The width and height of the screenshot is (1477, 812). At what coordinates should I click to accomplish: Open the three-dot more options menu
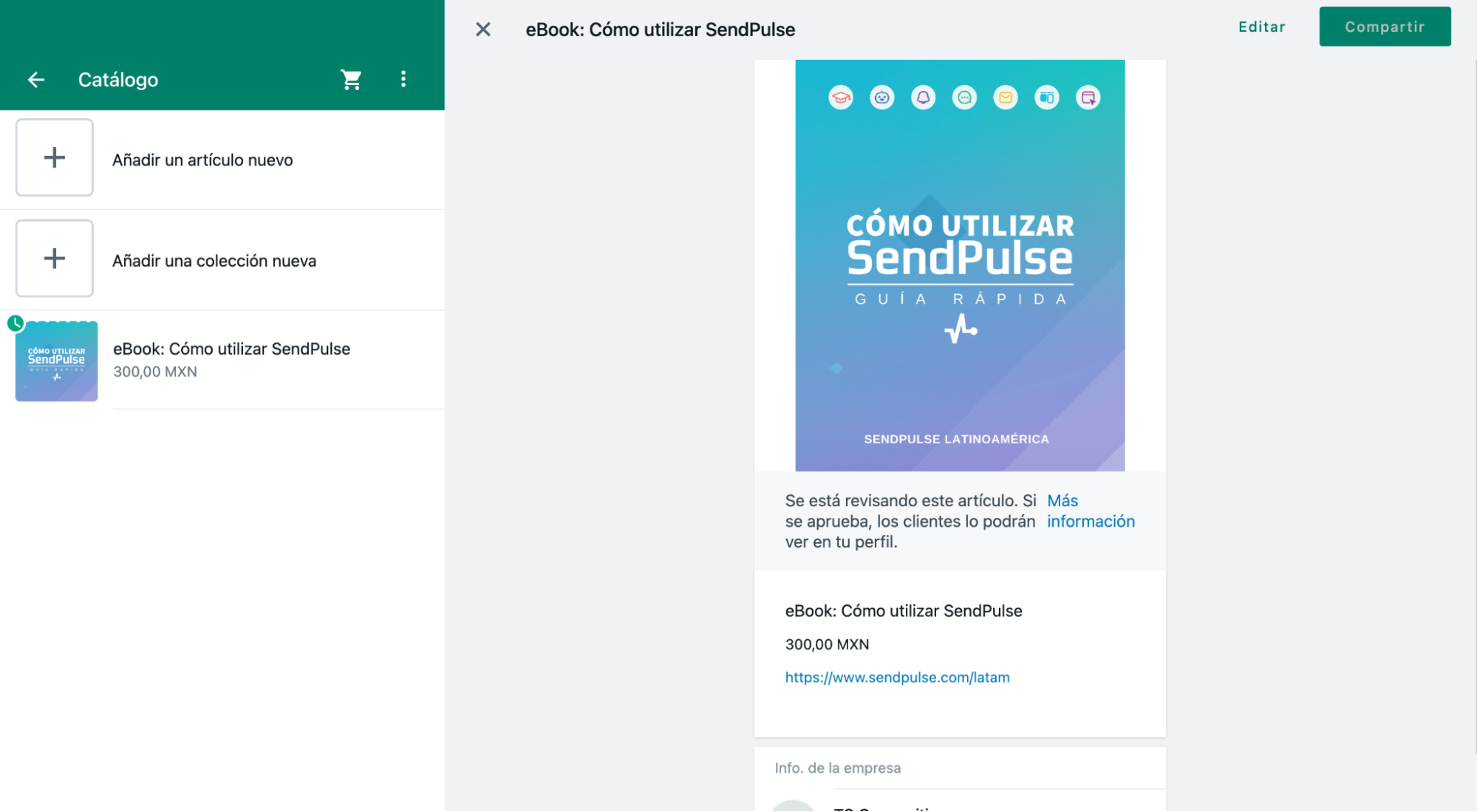[x=403, y=80]
